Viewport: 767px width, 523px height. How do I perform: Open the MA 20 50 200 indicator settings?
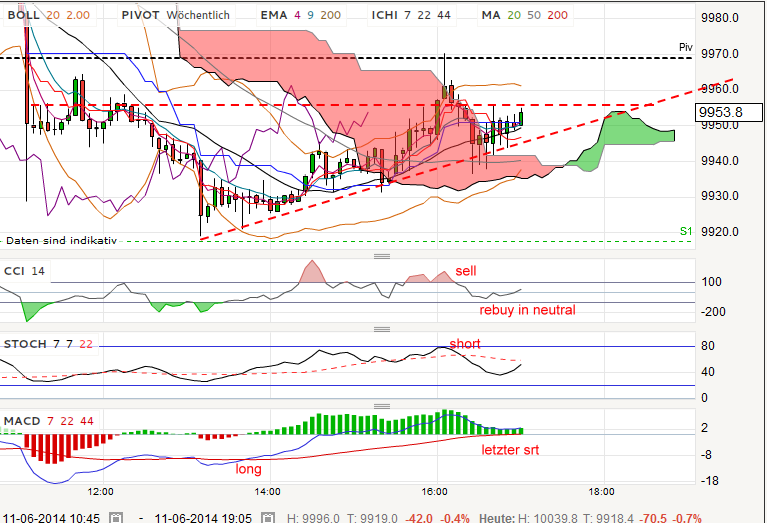(x=524, y=15)
